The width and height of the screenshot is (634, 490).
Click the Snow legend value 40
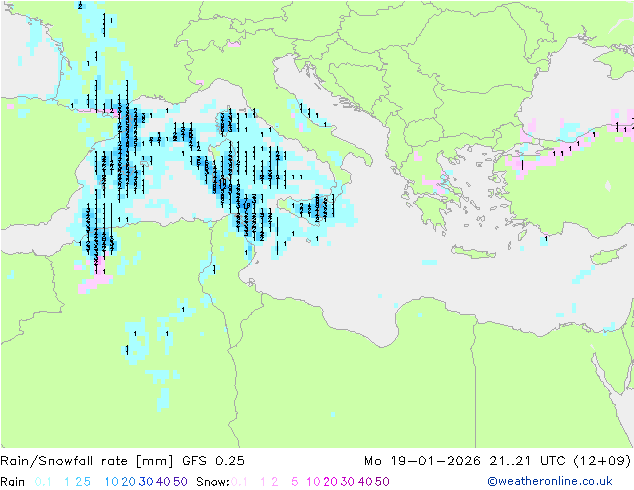365,482
